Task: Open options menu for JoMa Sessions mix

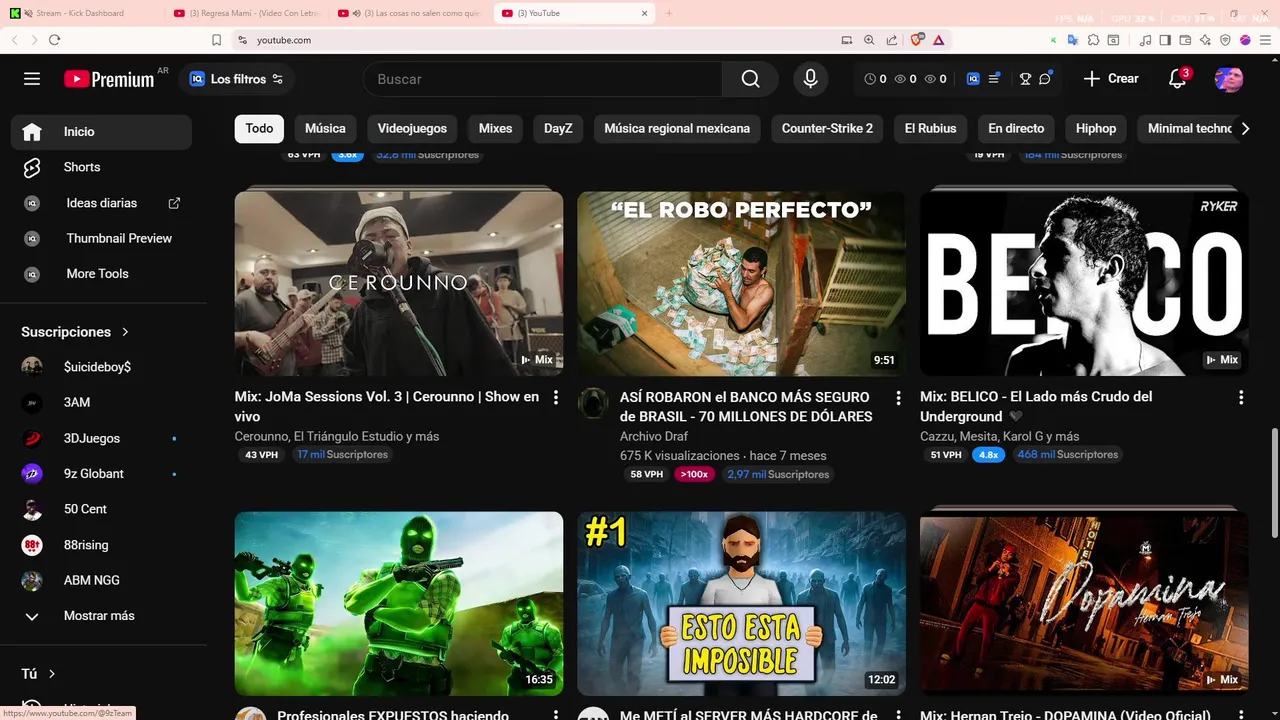Action: [556, 398]
